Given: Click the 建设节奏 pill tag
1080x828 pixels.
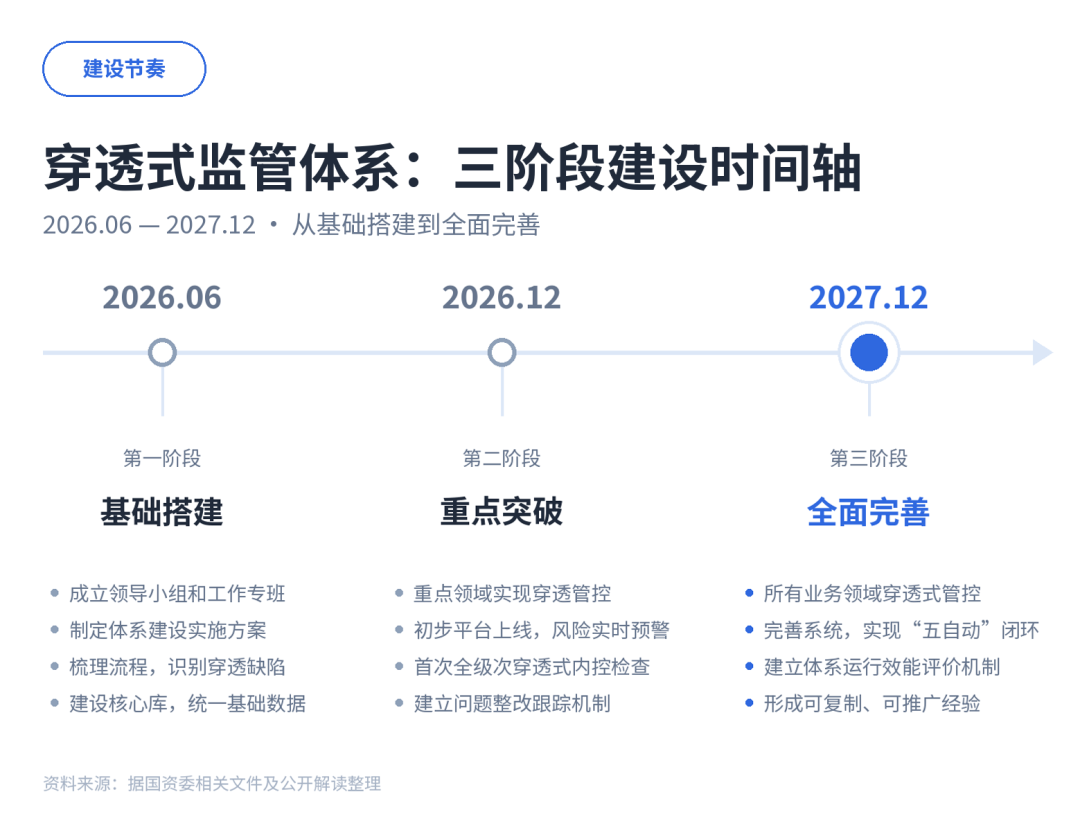Looking at the screenshot, I should [x=124, y=69].
